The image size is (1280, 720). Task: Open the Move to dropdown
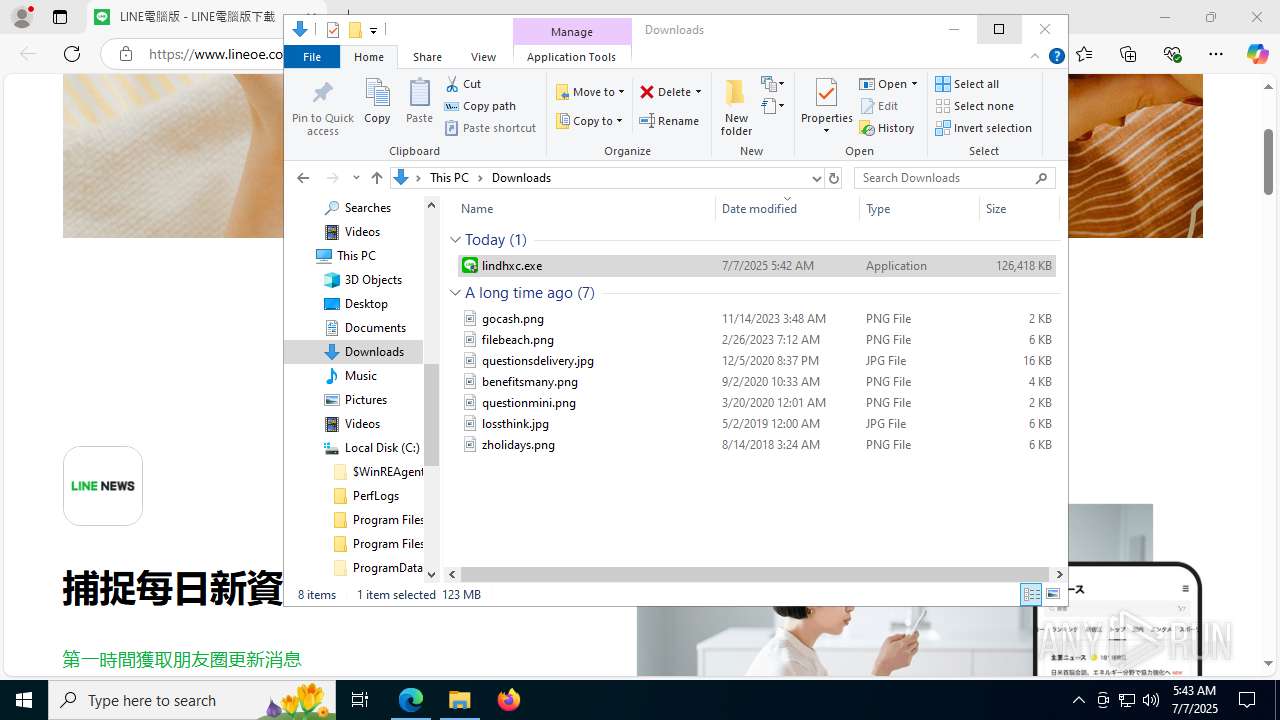click(x=590, y=92)
